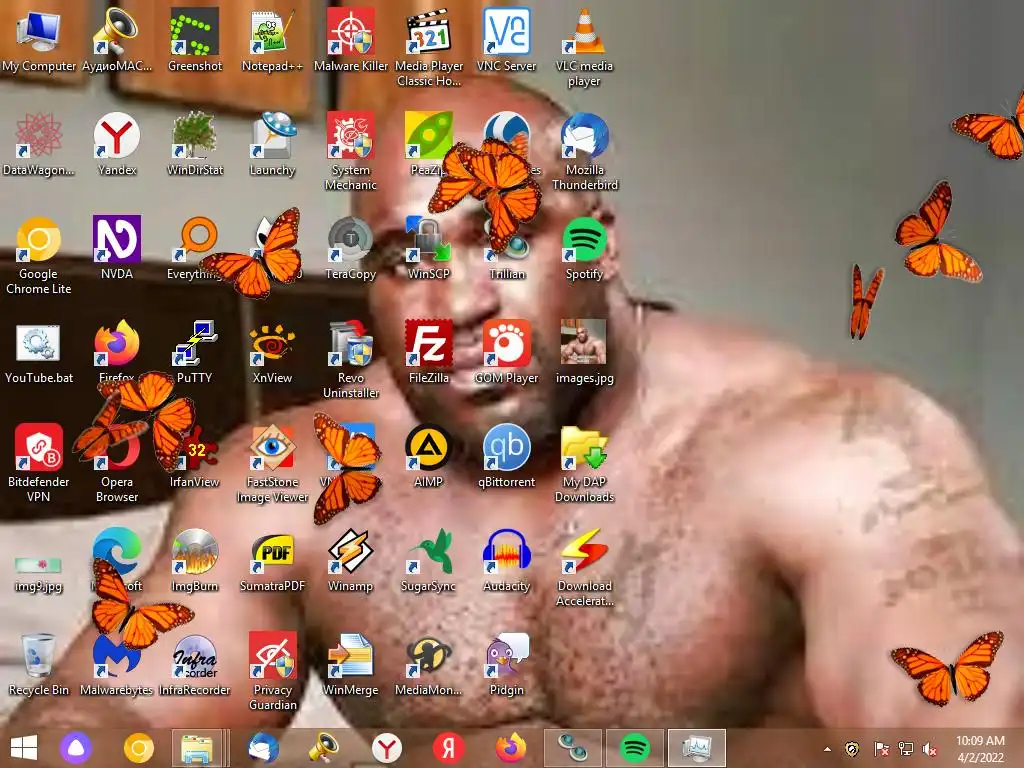Open File Explorer from the taskbar

pos(197,748)
